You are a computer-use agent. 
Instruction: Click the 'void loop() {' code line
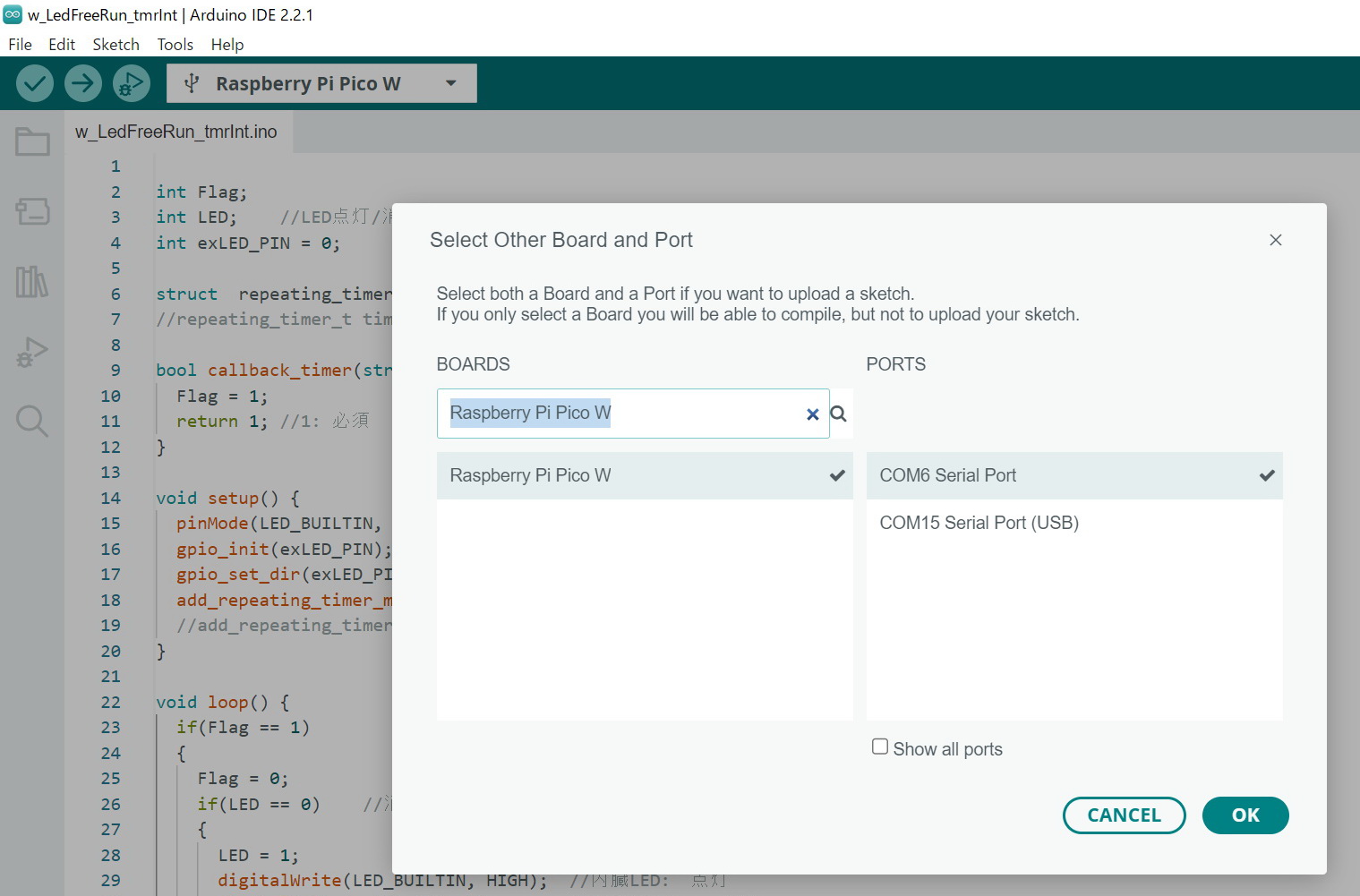pyautogui.click(x=222, y=702)
